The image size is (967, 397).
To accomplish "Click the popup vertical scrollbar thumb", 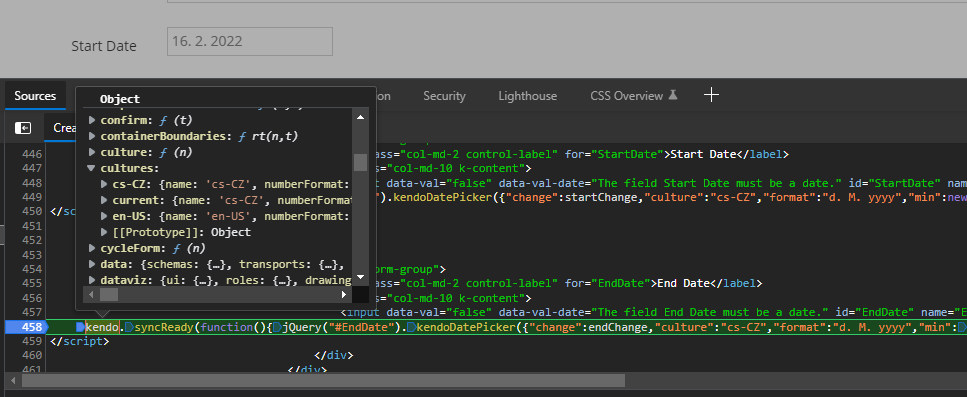I will tap(360, 162).
